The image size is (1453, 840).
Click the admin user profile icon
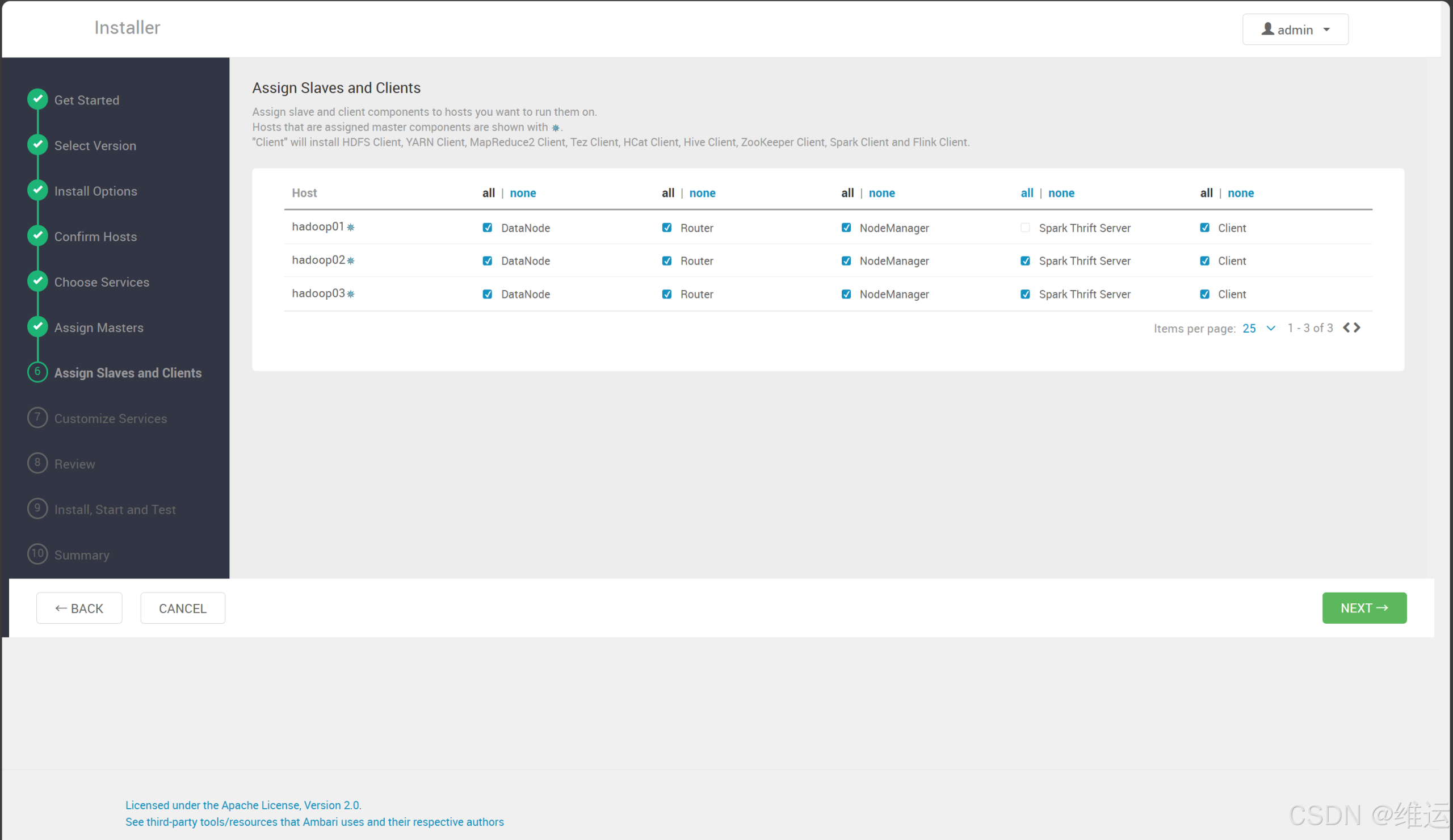(1267, 29)
